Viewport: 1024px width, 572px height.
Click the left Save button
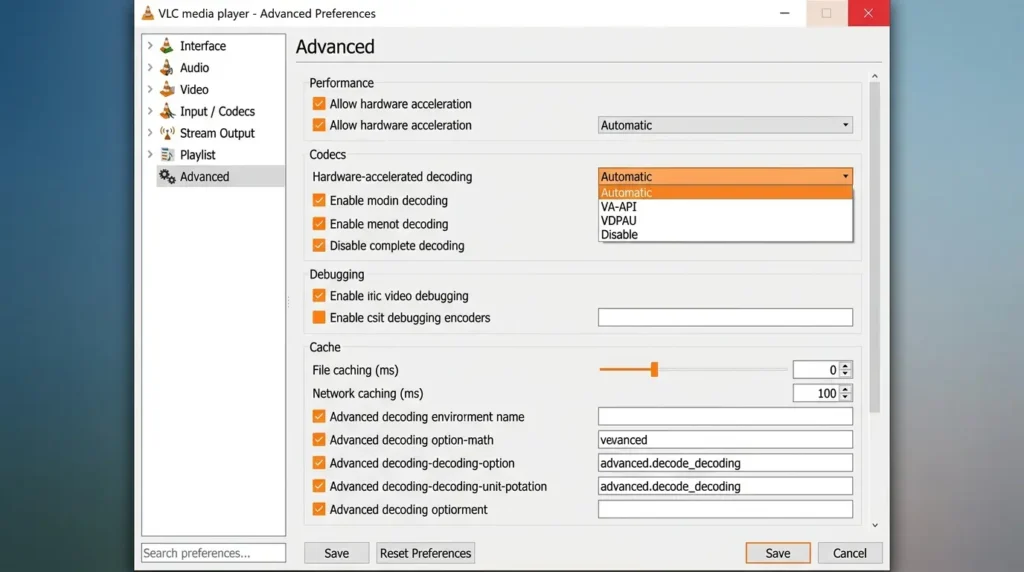pyautogui.click(x=336, y=552)
